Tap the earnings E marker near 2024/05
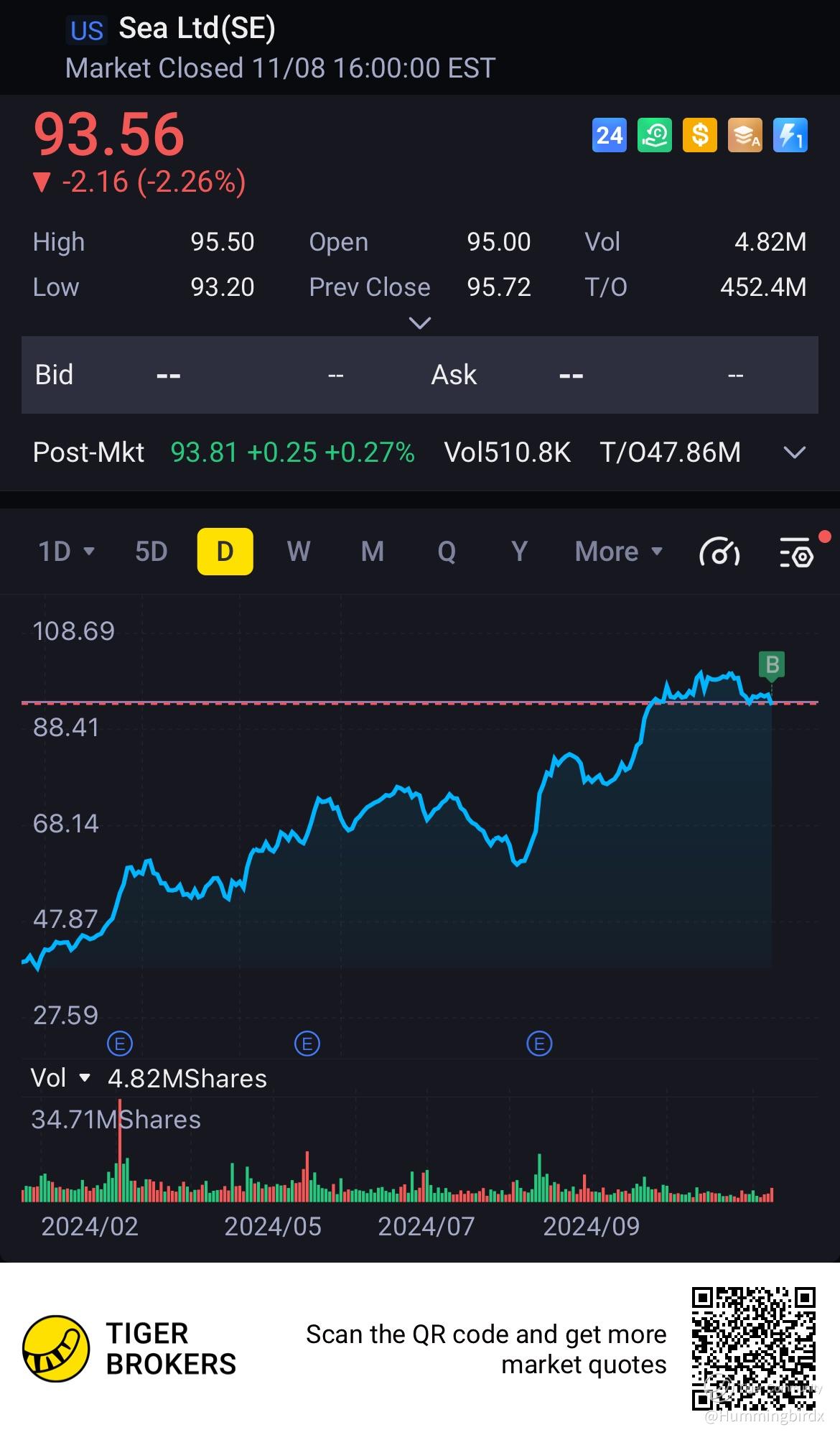Screen dimensions: 840x1435 (x=307, y=1043)
